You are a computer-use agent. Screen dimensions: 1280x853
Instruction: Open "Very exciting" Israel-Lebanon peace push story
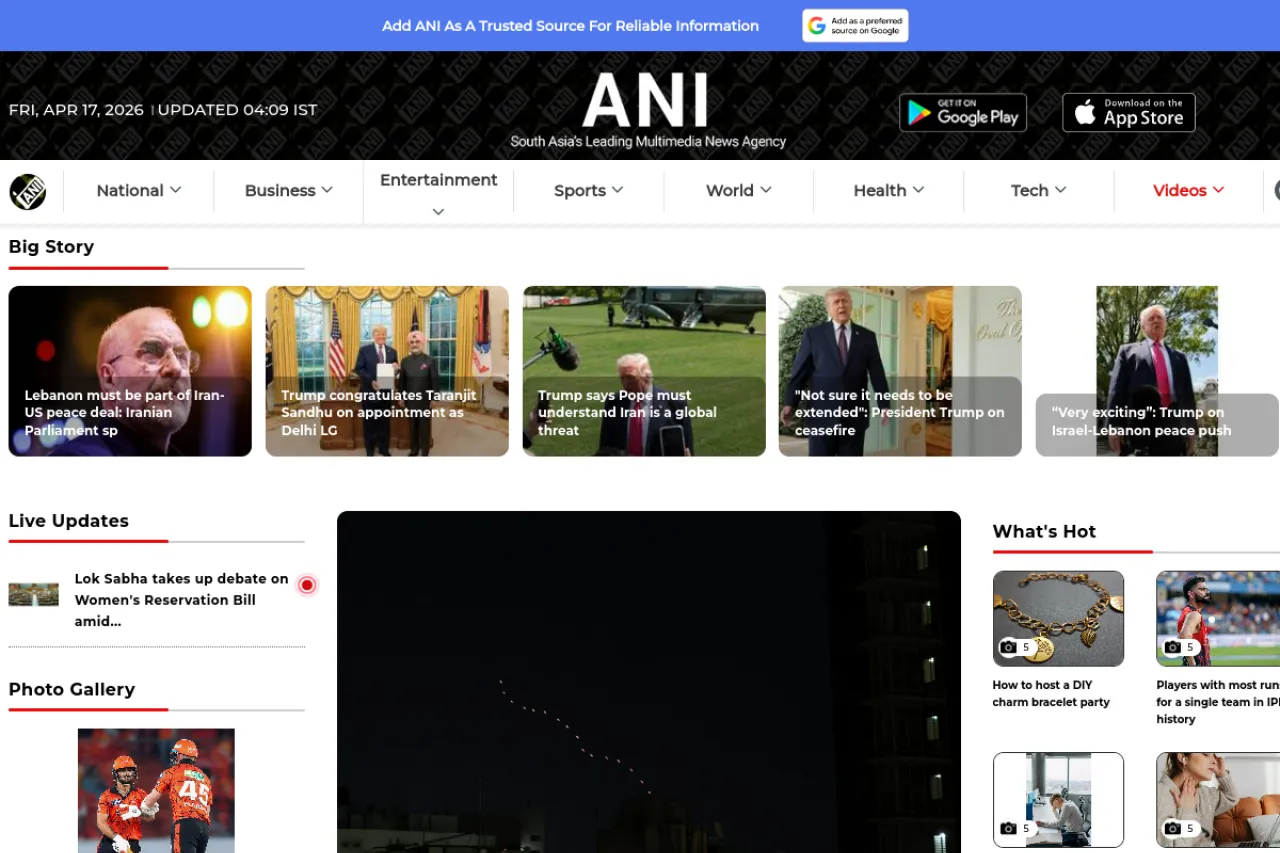pos(1157,371)
